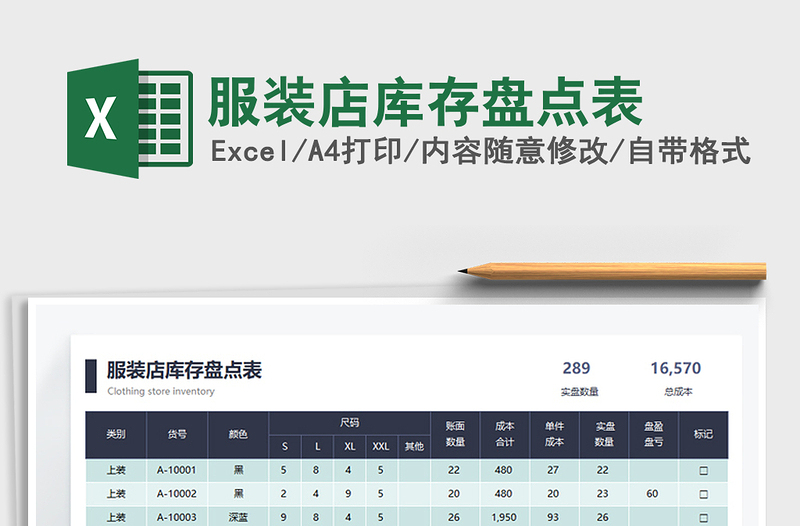The width and height of the screenshot is (800, 526).
Task: Click the 上装 cell in row A-10001
Action: tap(116, 470)
